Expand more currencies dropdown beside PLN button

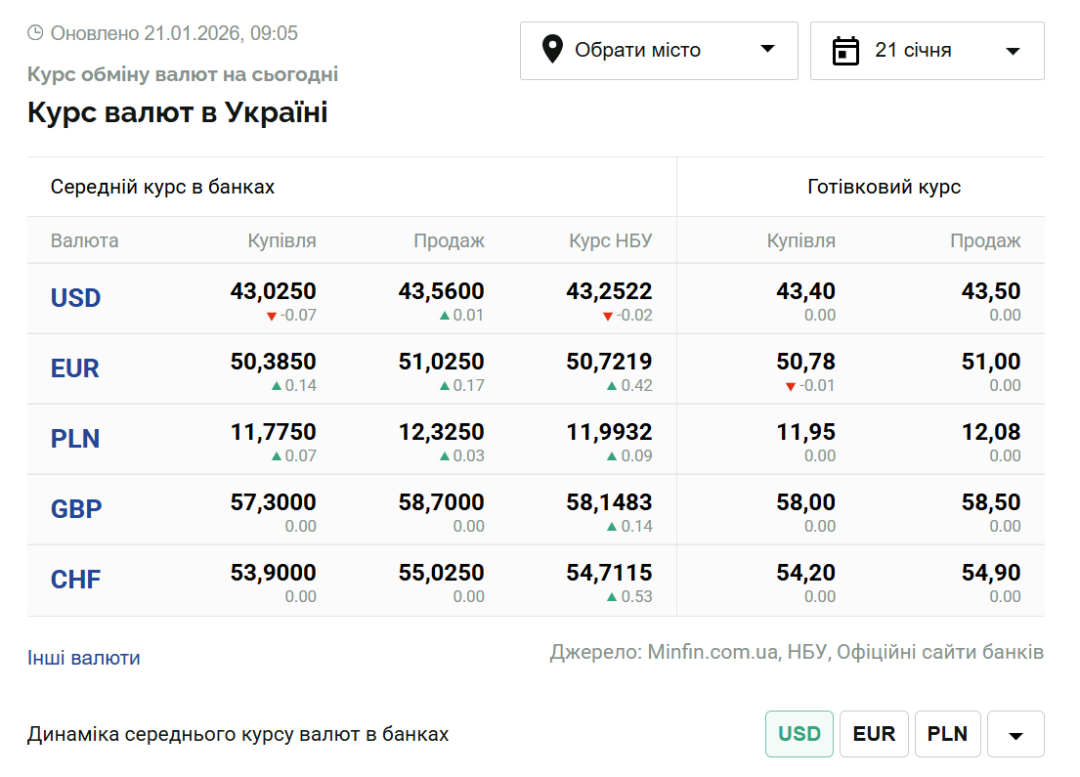tap(1015, 735)
